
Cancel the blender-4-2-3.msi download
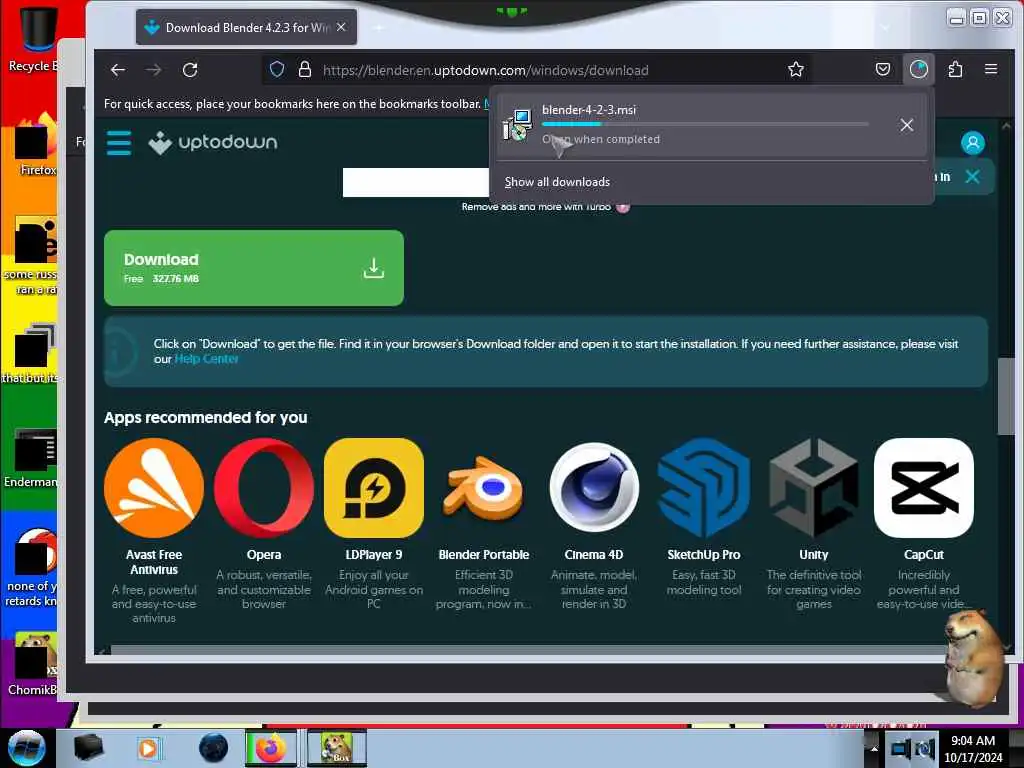point(906,125)
